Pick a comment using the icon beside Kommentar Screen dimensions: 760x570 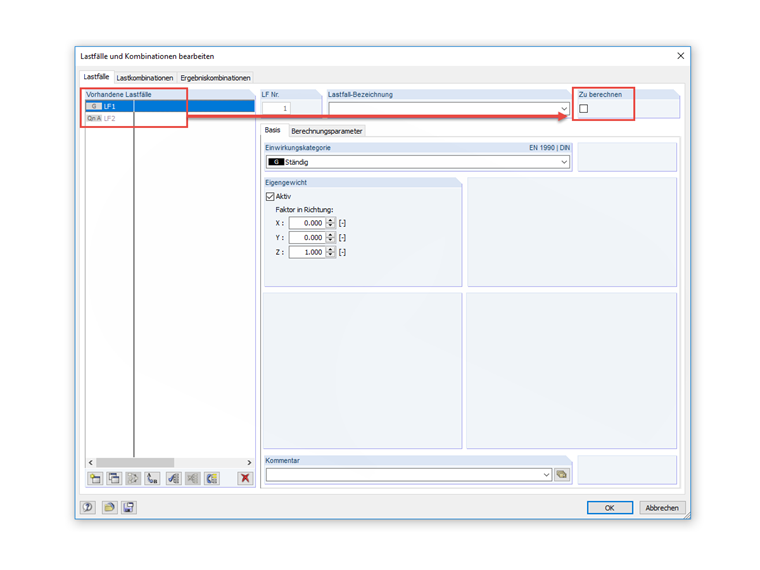(562, 475)
